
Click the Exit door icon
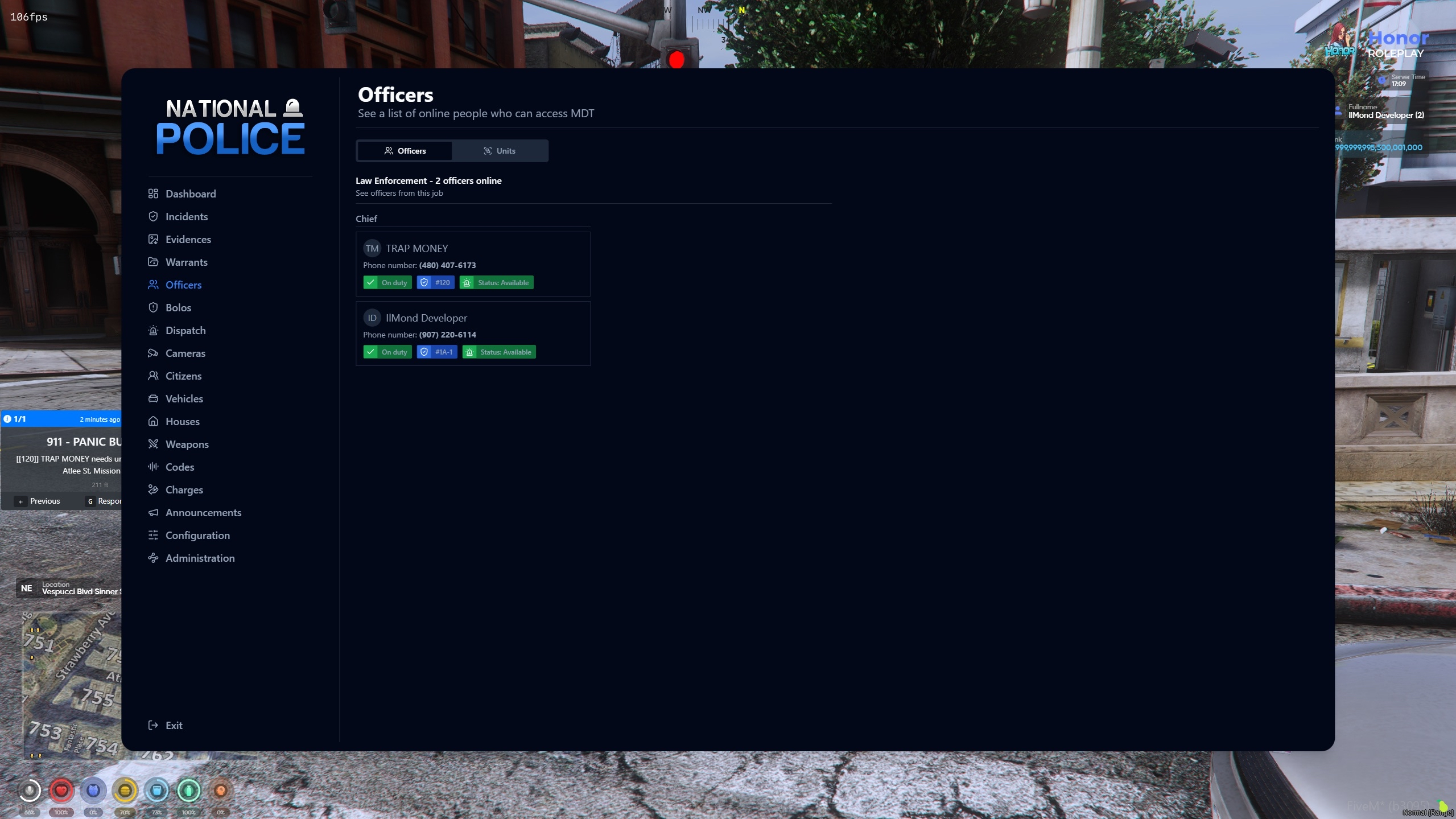coord(153,725)
